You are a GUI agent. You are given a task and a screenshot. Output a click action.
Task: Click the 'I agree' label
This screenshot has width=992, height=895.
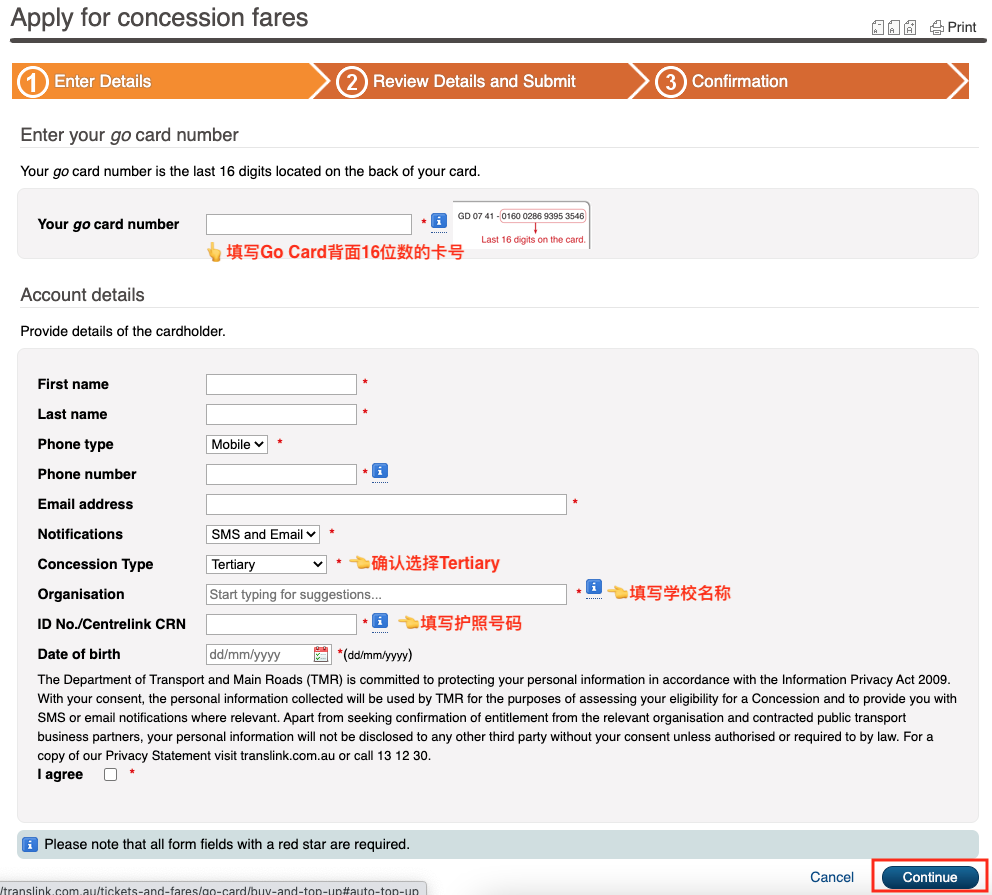pos(60,775)
